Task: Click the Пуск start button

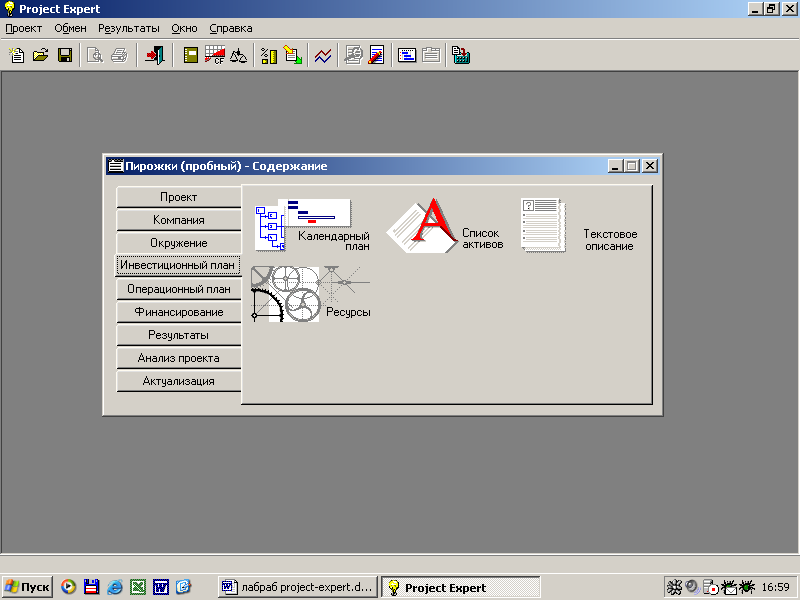Action: pyautogui.click(x=28, y=587)
